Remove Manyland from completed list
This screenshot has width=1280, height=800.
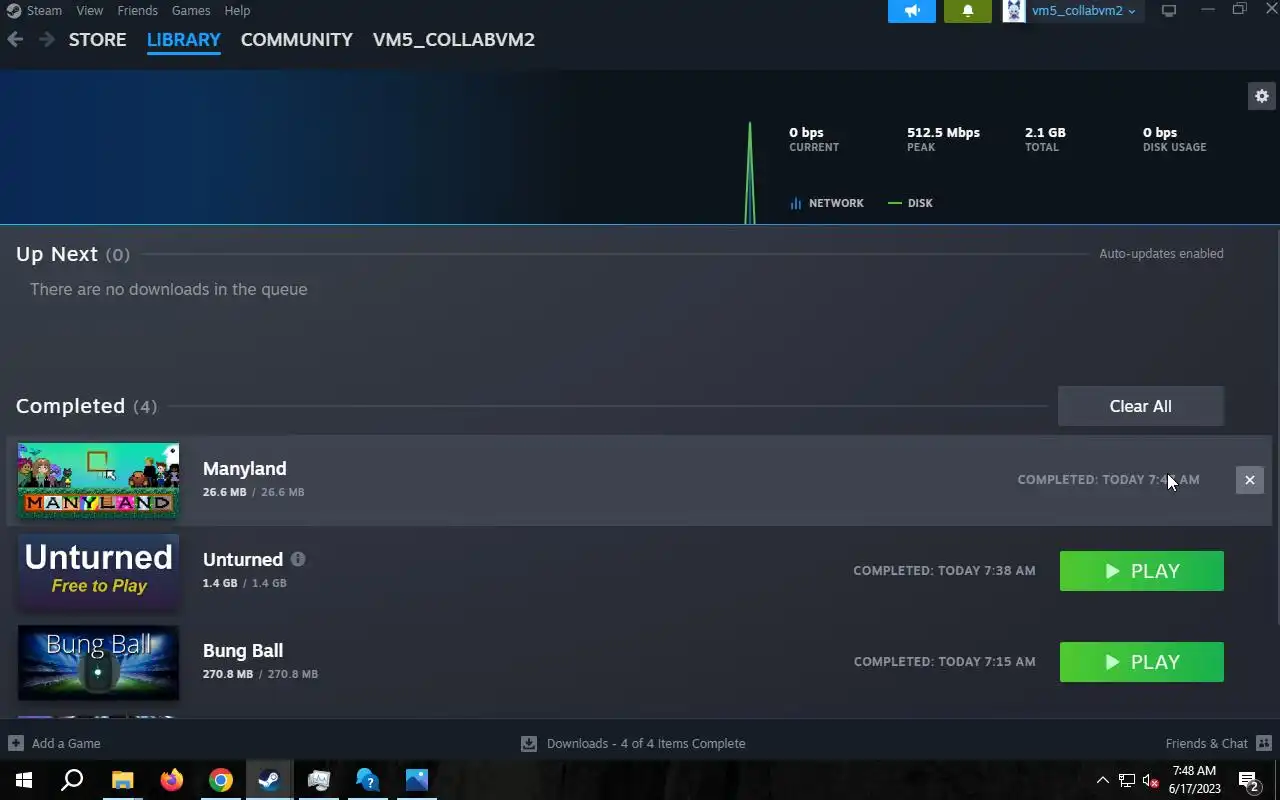1249,480
